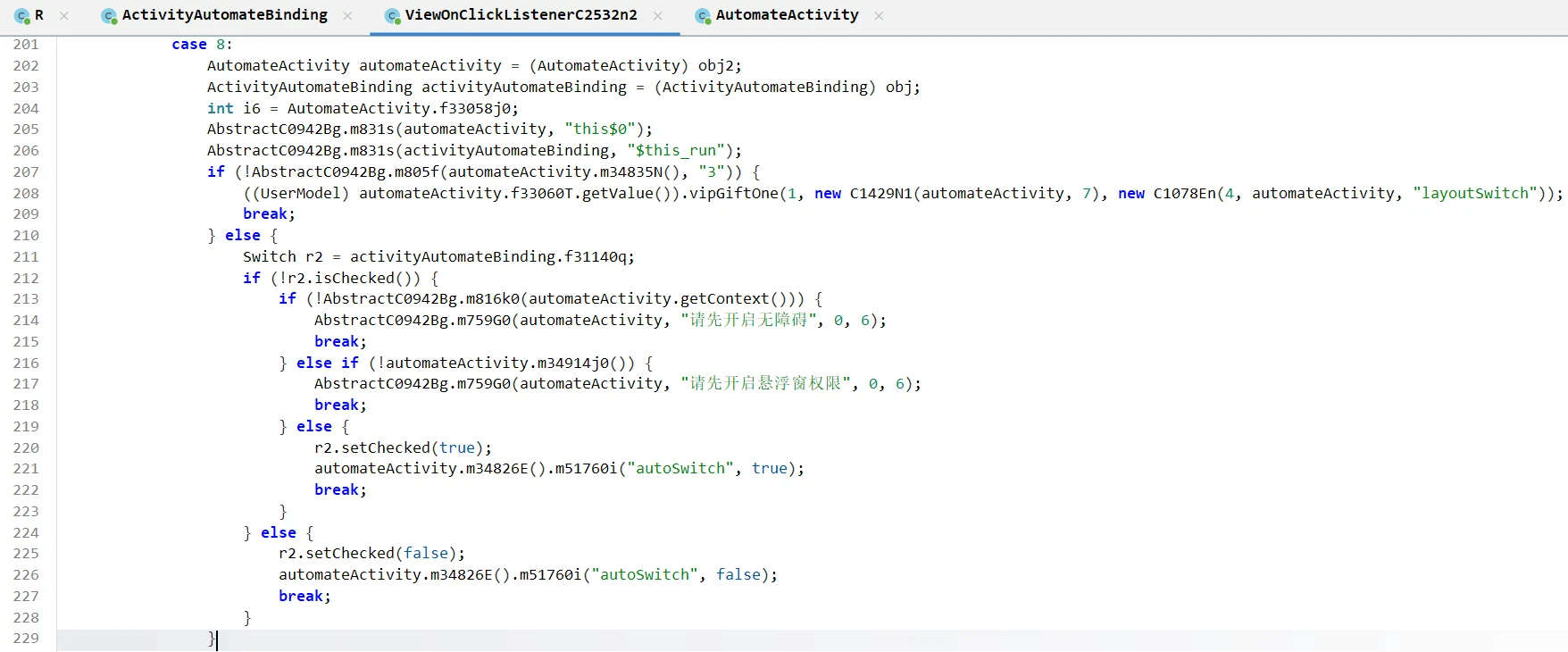1568x652 pixels.
Task: Click the "请先开启无障碍" string
Action: pos(748,321)
